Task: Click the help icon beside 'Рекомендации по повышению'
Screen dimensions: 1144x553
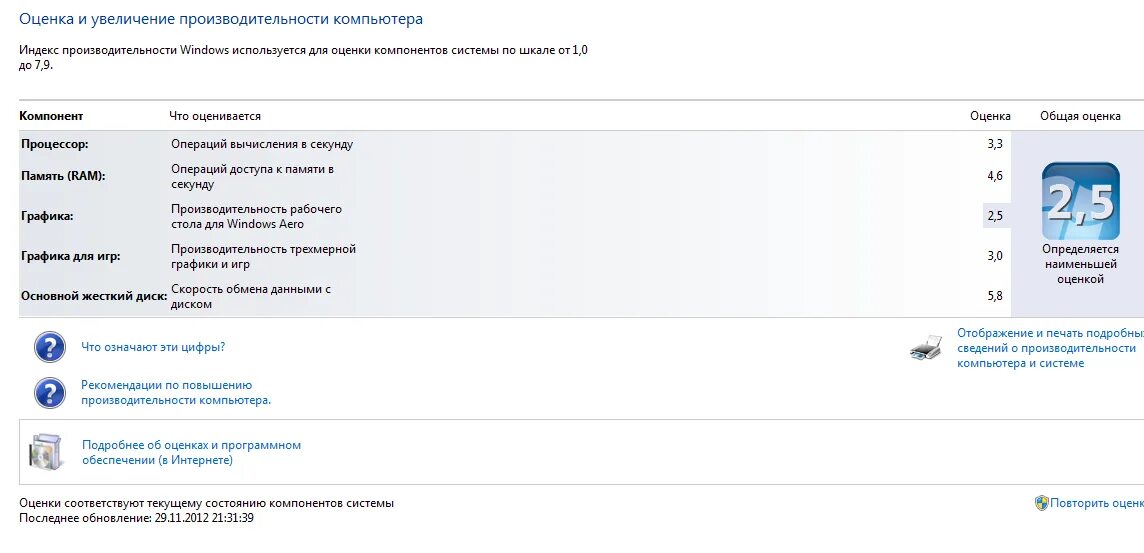Action: click(x=50, y=392)
